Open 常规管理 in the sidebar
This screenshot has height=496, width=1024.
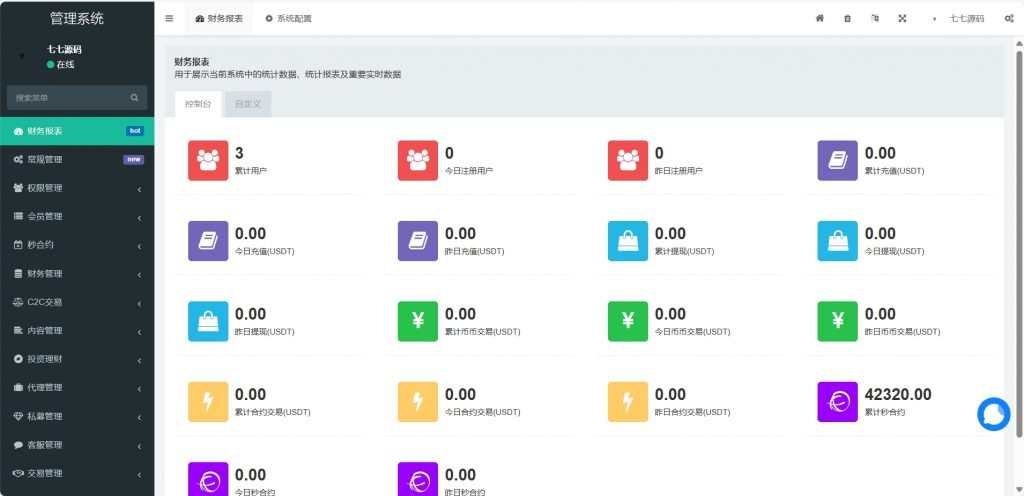pos(77,160)
